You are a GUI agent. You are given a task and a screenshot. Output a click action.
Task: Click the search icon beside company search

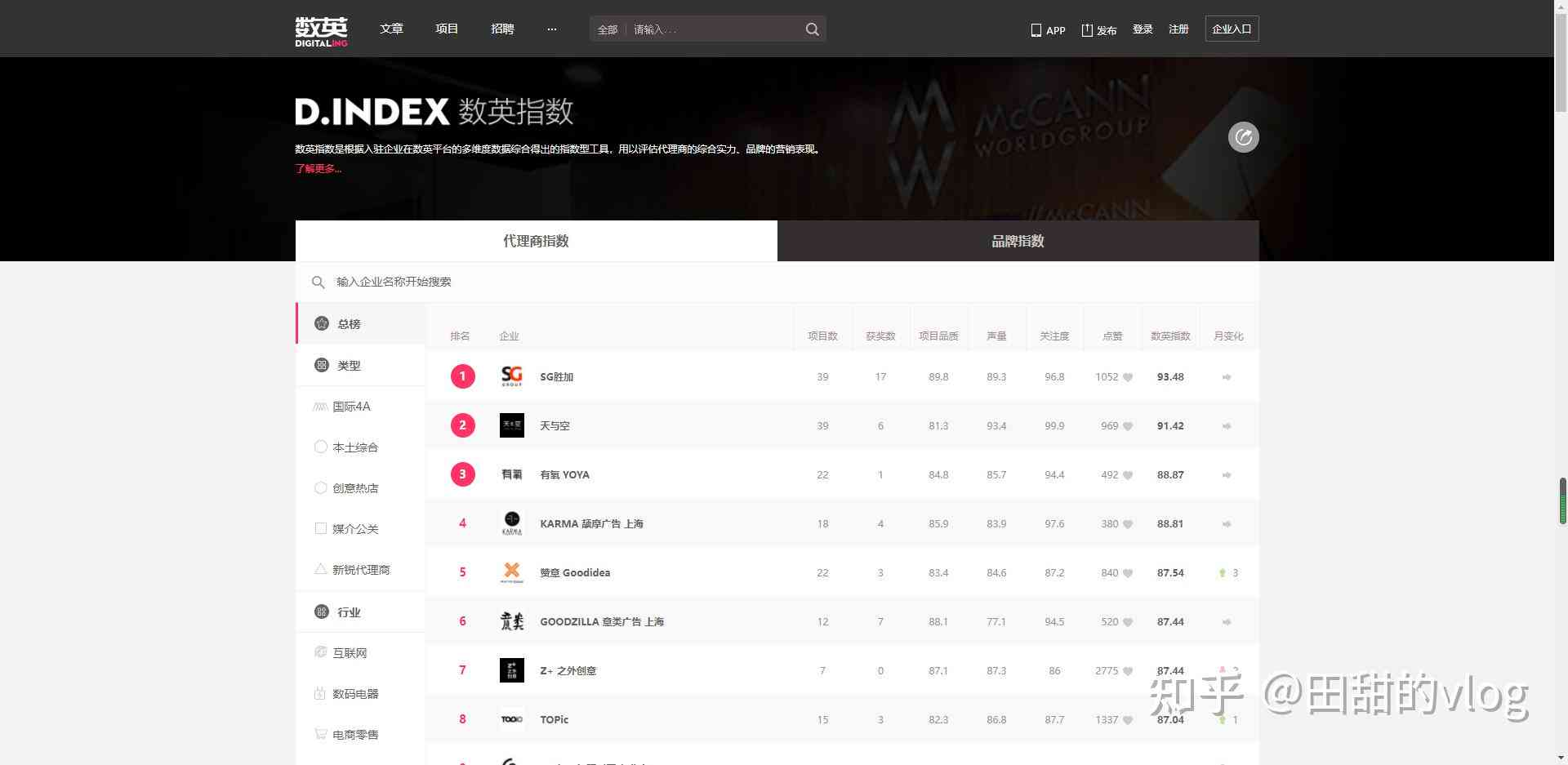click(x=318, y=282)
